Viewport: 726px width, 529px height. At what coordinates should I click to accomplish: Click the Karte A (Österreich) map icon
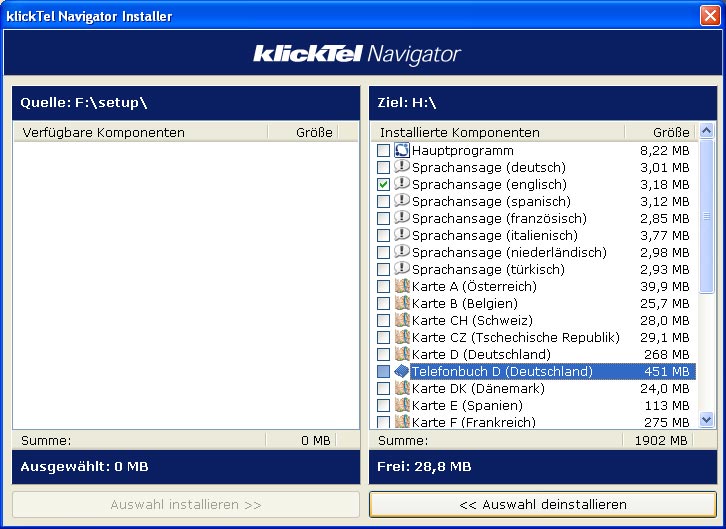pyautogui.click(x=402, y=286)
